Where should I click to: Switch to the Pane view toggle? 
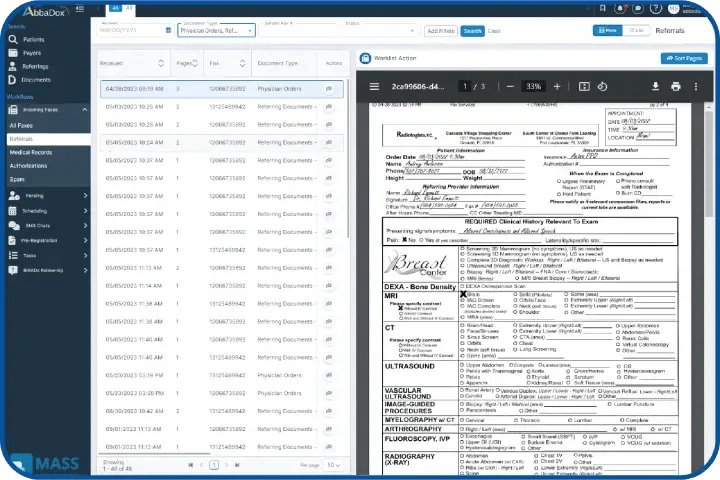[609, 31]
